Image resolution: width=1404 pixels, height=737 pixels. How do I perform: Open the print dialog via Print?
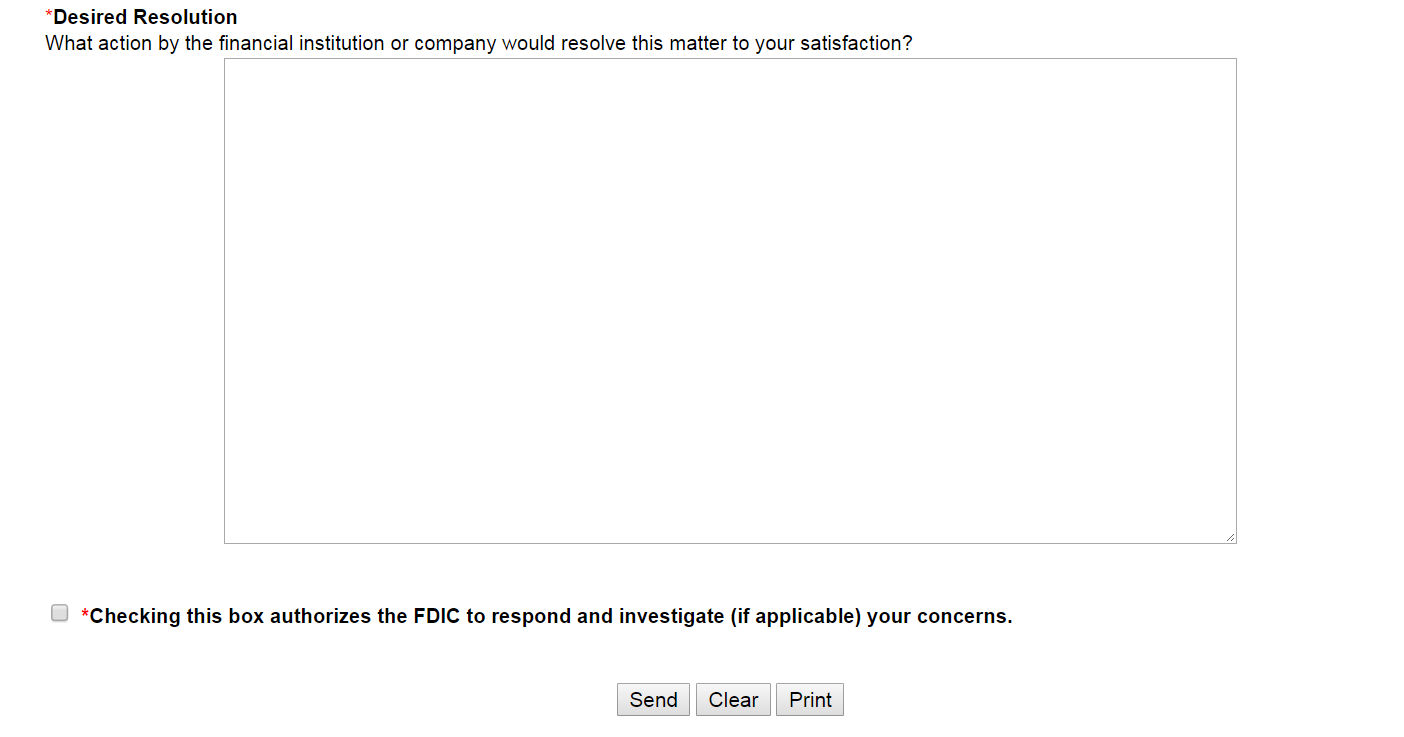click(x=810, y=700)
